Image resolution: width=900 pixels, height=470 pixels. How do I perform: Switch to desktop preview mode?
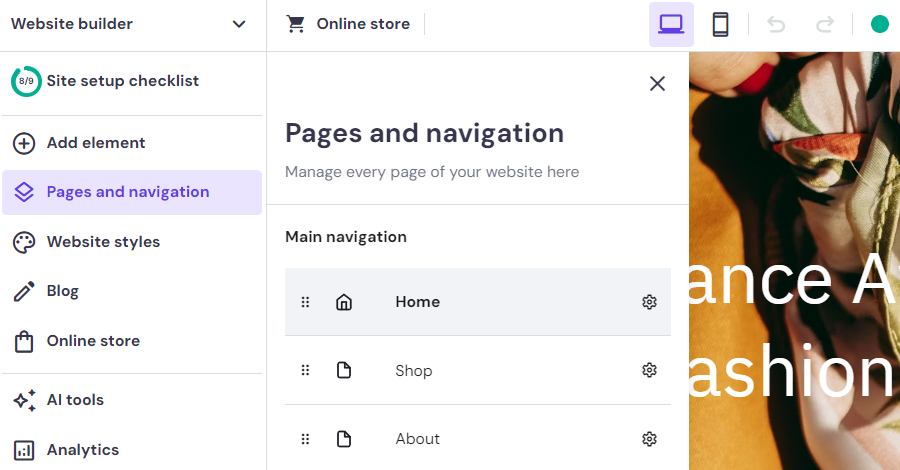pyautogui.click(x=671, y=25)
